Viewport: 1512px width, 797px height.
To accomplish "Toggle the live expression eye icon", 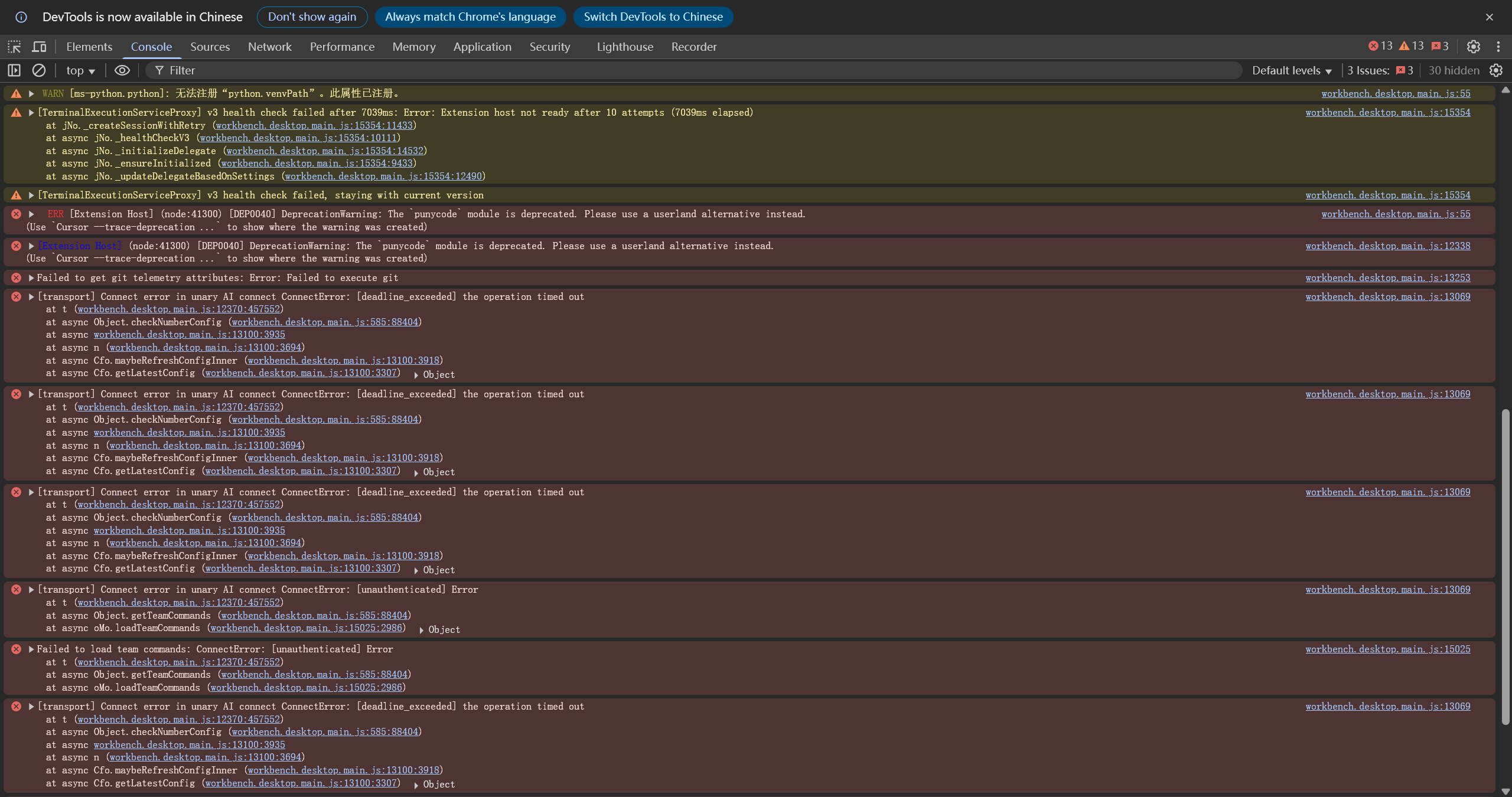I will point(122,70).
